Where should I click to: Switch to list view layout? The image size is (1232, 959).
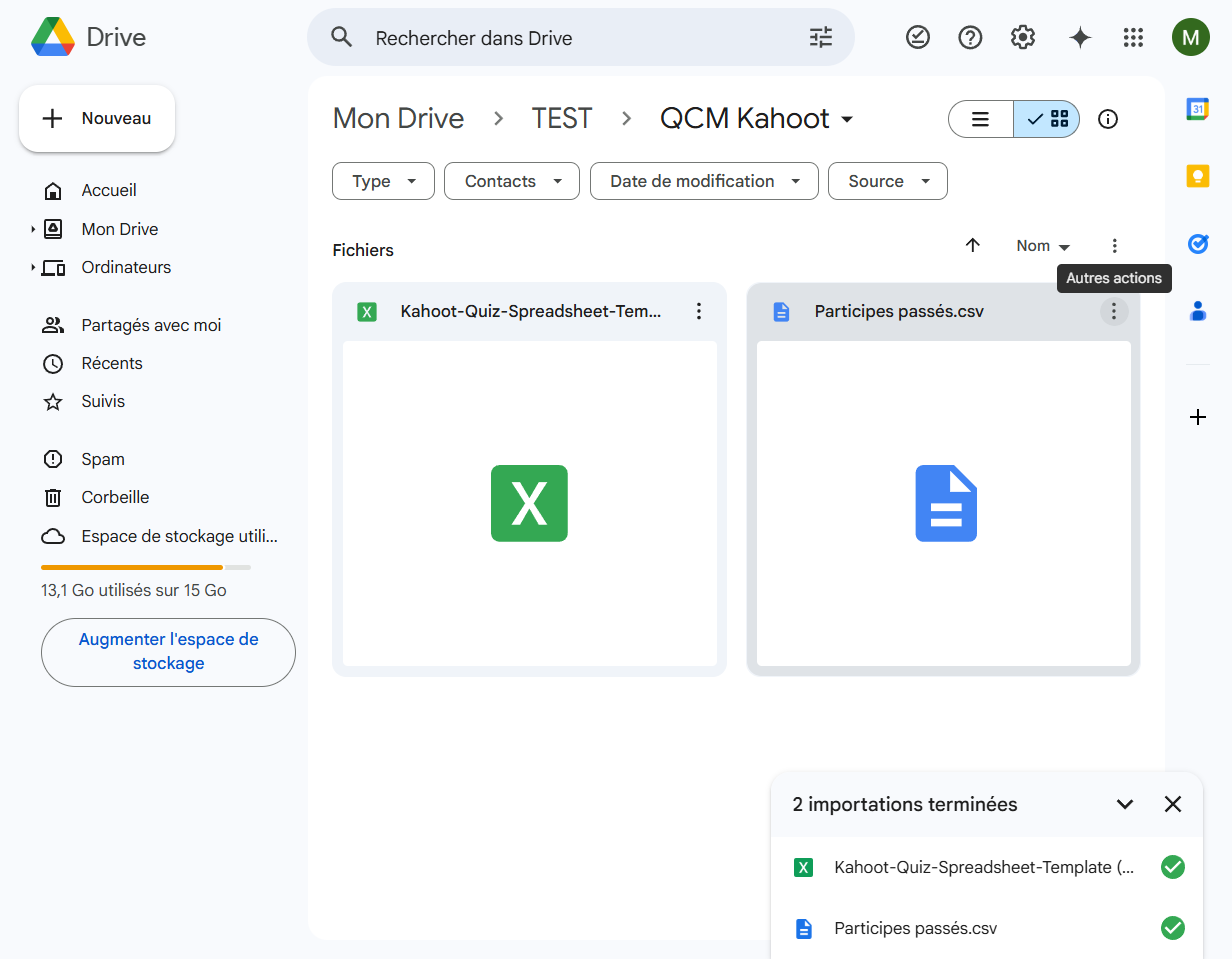[x=981, y=119]
